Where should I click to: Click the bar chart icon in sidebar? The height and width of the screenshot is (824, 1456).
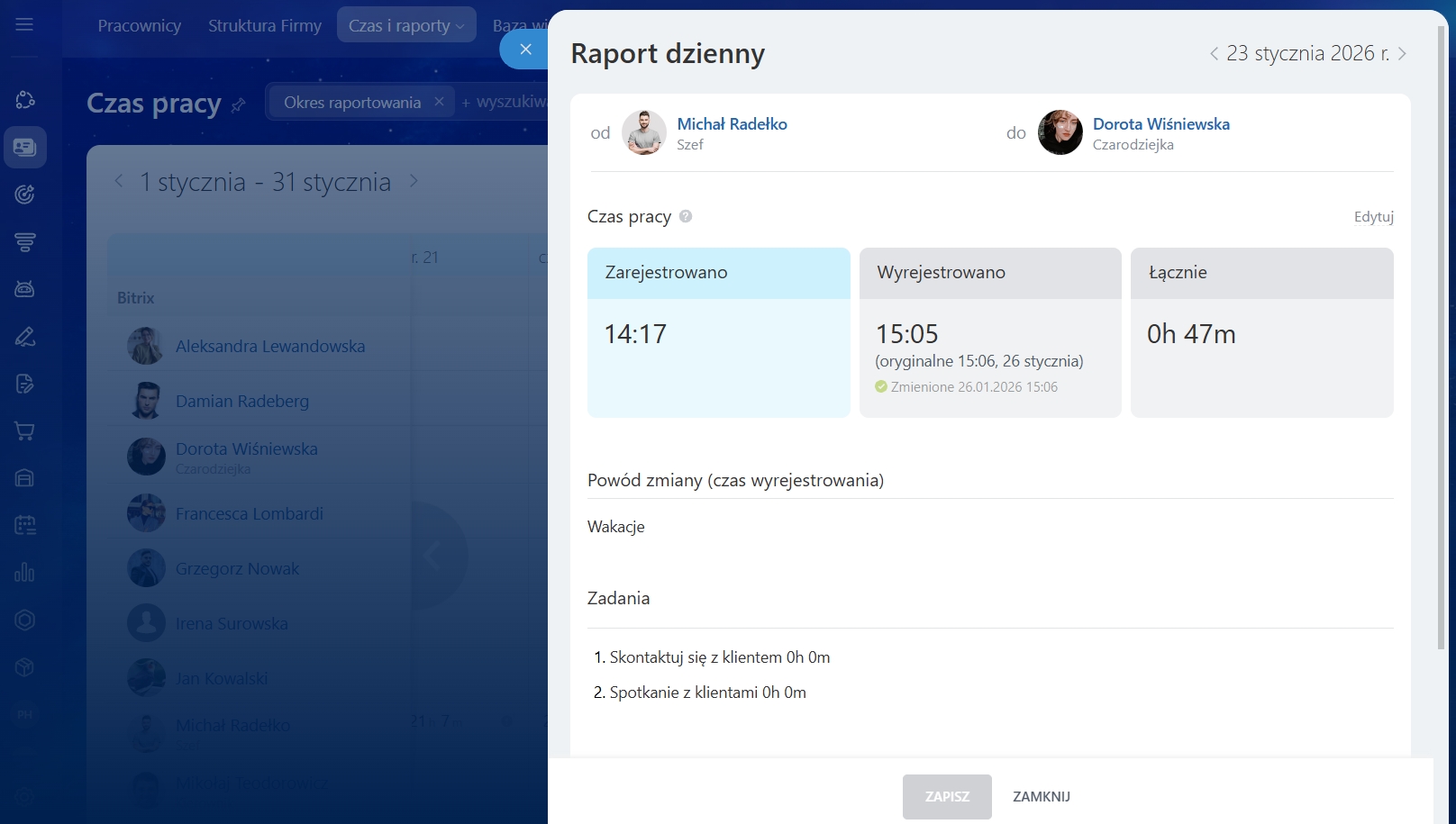(x=25, y=572)
